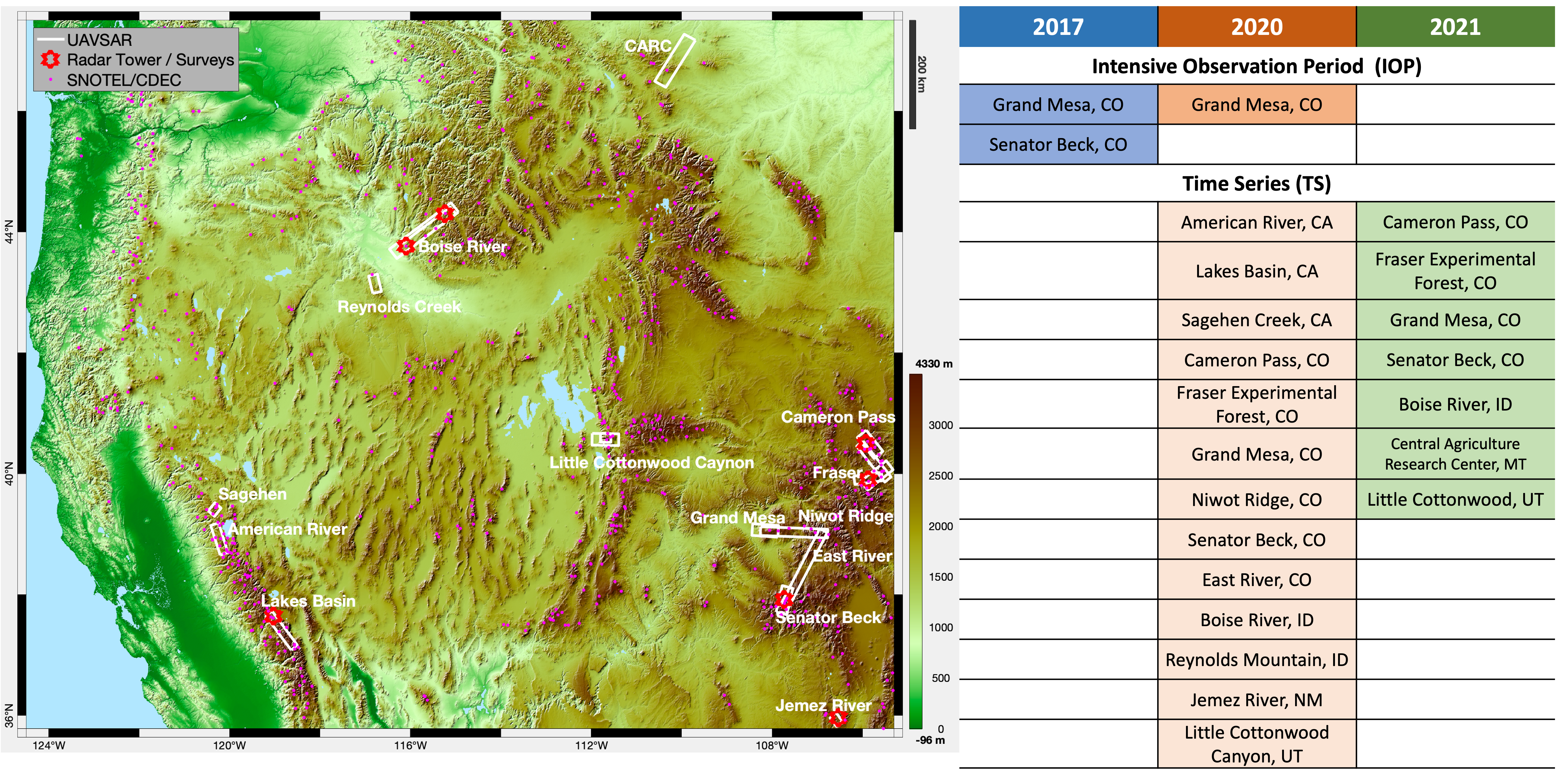
Task: Click the Grand Mesa map label
Action: click(x=738, y=518)
